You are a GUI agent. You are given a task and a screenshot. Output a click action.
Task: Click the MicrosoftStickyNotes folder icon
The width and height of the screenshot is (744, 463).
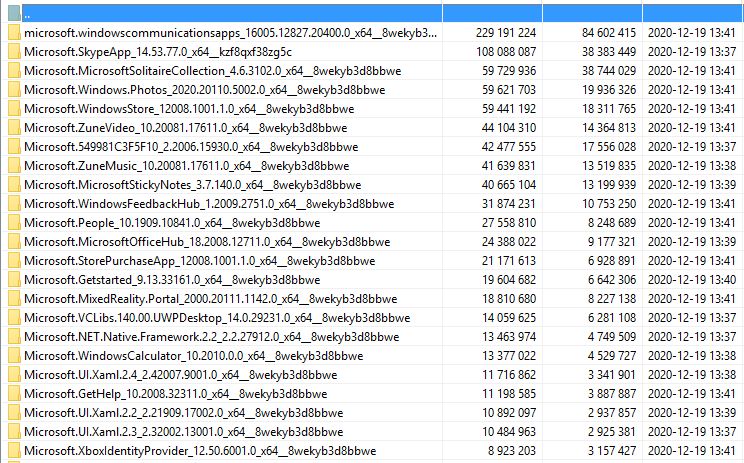(x=14, y=184)
